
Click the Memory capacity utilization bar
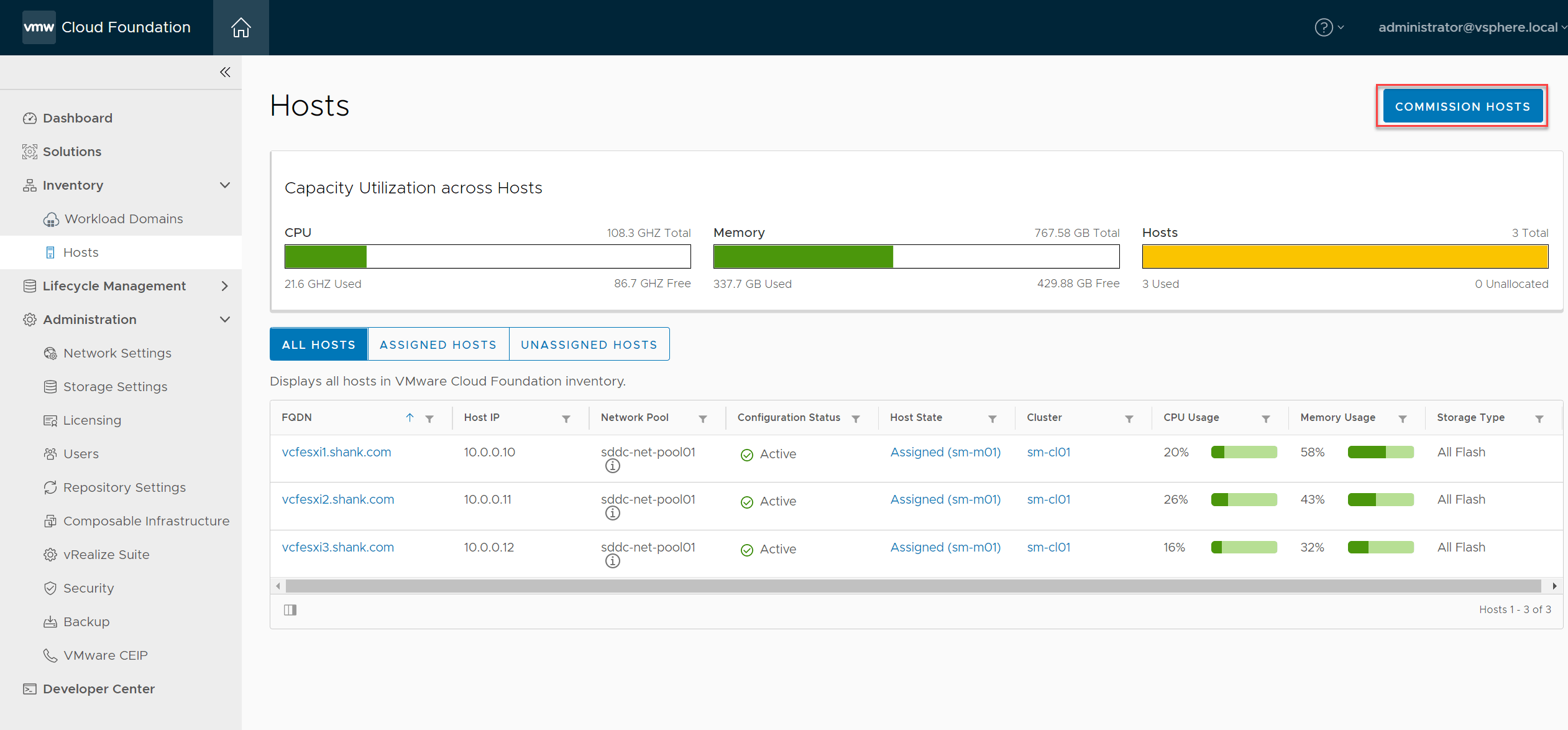(x=917, y=256)
